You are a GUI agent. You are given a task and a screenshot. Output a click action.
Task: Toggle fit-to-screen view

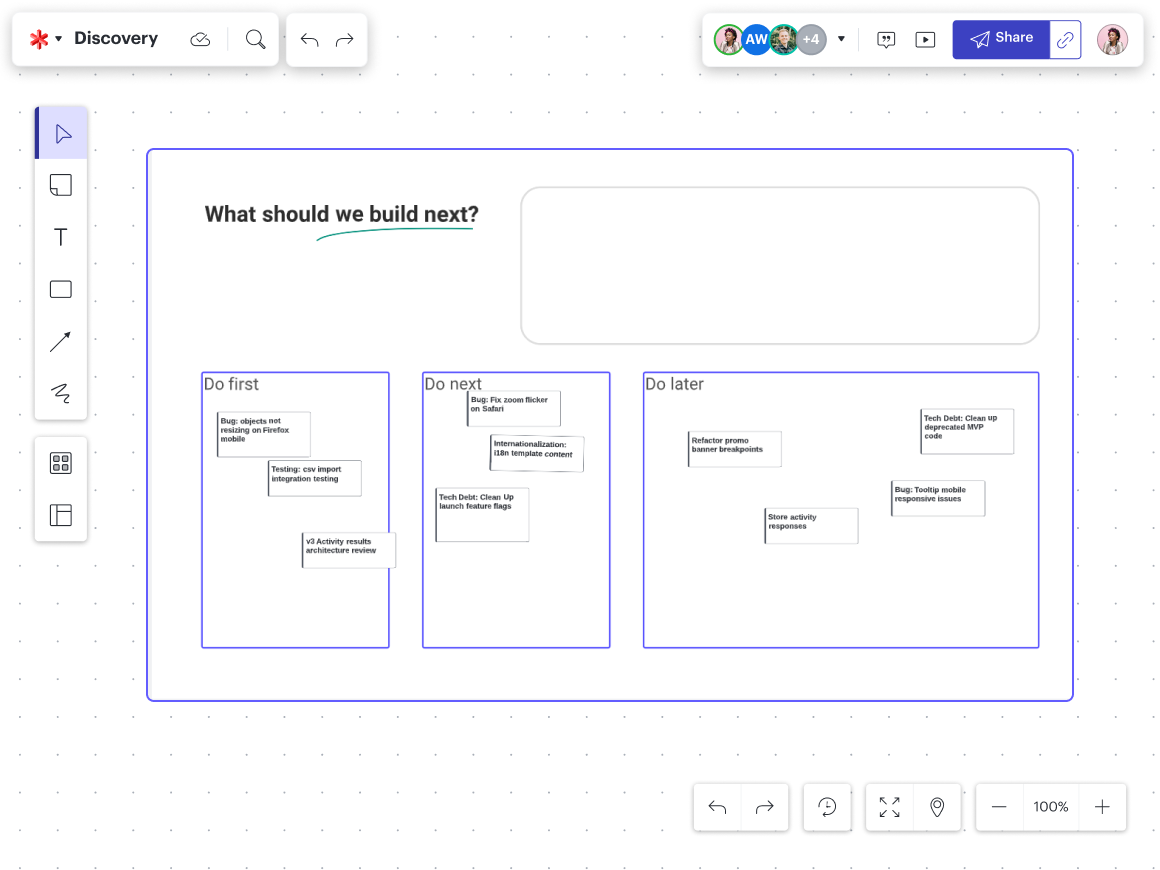pos(889,807)
